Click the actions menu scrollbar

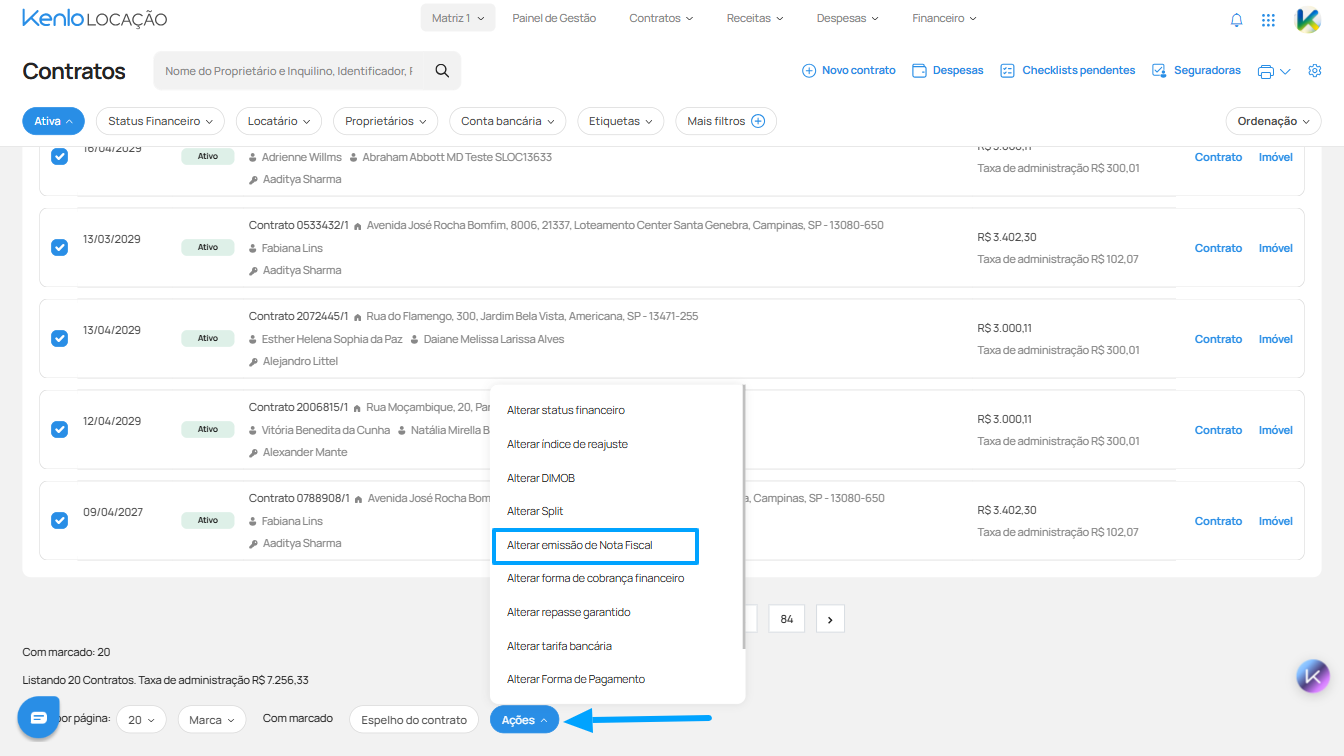pos(744,517)
